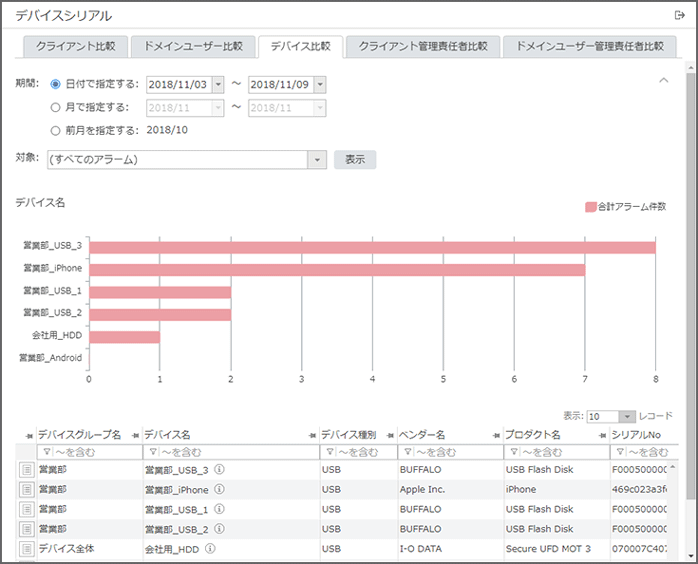This screenshot has height=564, width=698.
Task: Switch to クライアント比較 tab
Action: tap(76, 46)
